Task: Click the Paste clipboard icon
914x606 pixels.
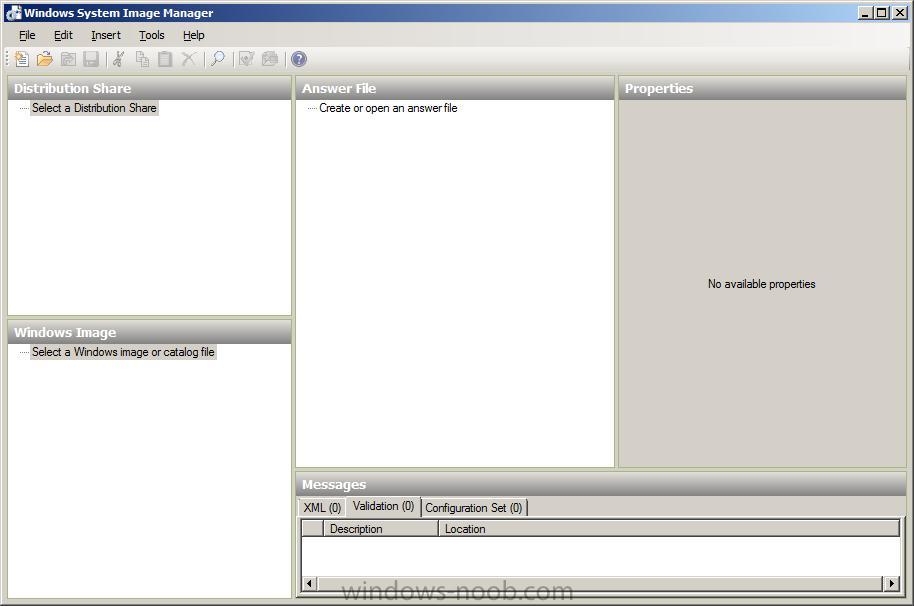Action: pyautogui.click(x=166, y=59)
